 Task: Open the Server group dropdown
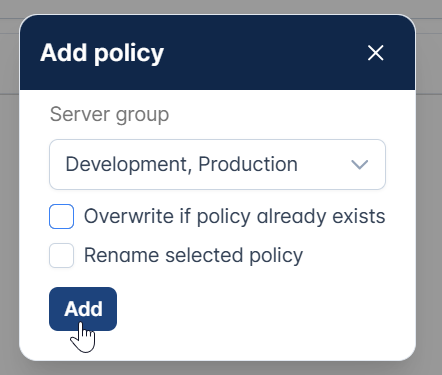(217, 165)
